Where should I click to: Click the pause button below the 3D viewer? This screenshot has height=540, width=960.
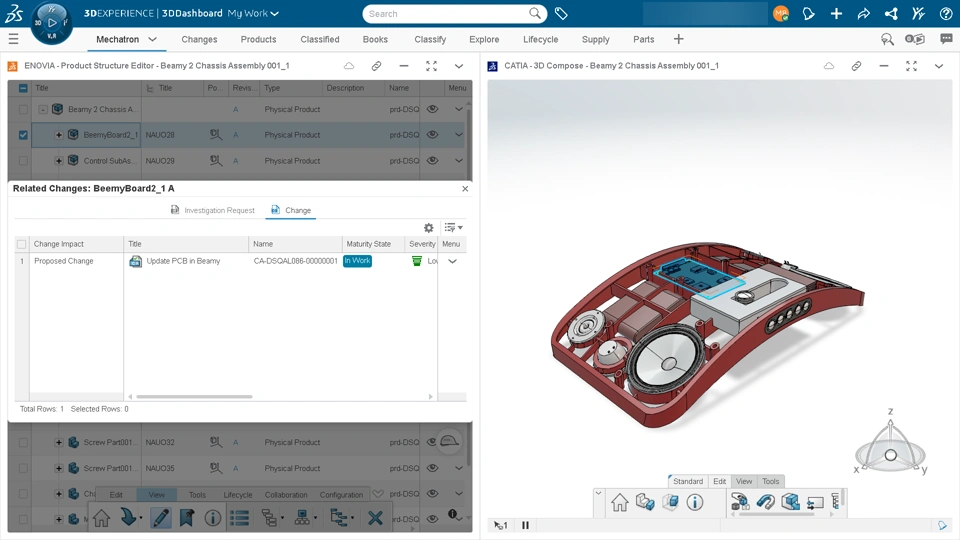(x=525, y=525)
